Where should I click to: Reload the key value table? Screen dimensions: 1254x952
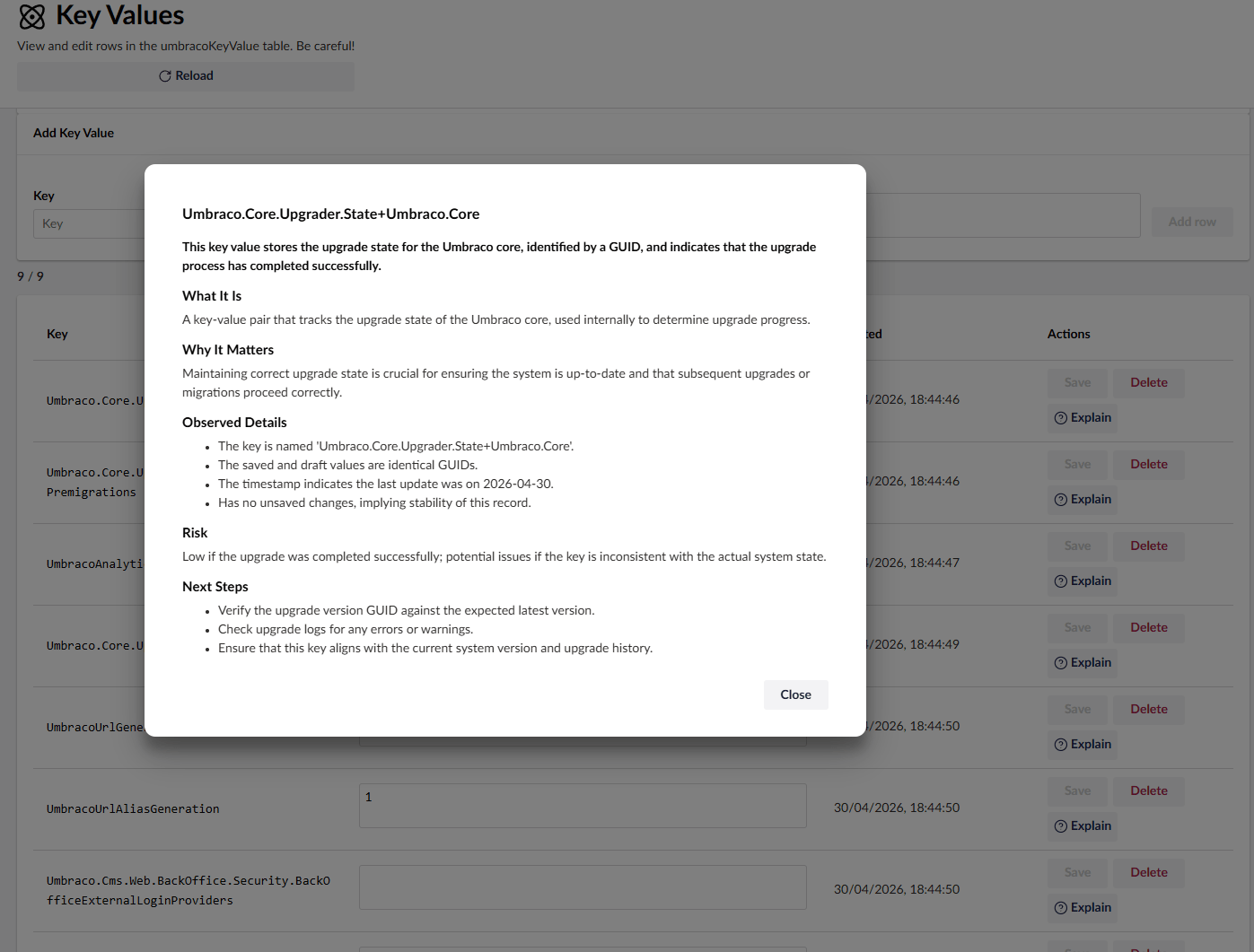(186, 76)
